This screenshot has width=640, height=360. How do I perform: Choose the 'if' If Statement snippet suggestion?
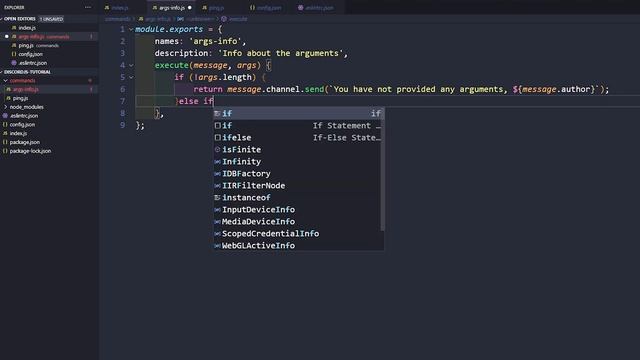click(x=298, y=126)
